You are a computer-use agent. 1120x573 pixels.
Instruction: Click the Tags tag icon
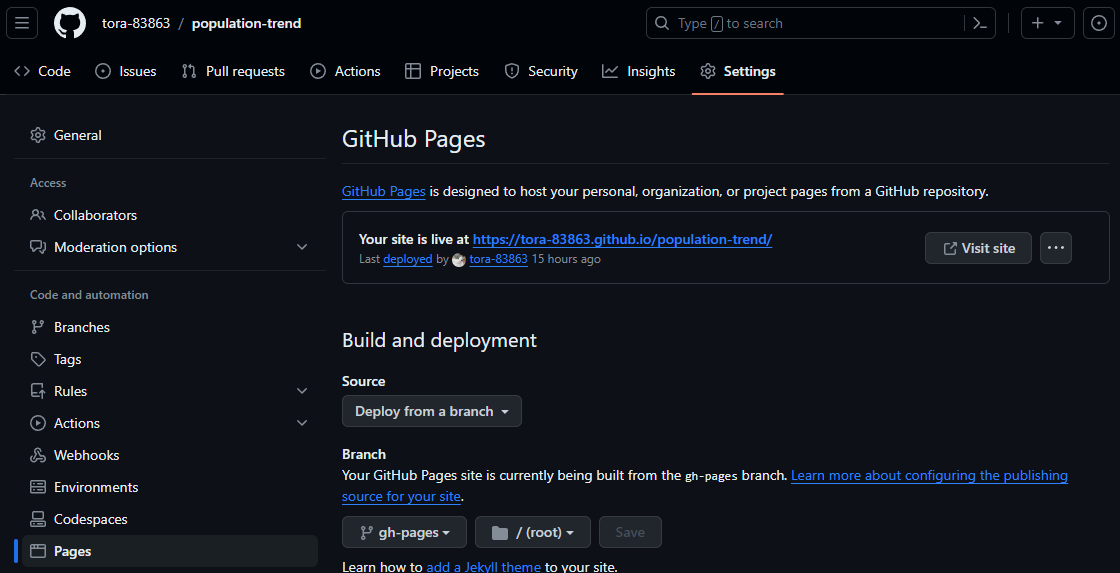point(38,359)
